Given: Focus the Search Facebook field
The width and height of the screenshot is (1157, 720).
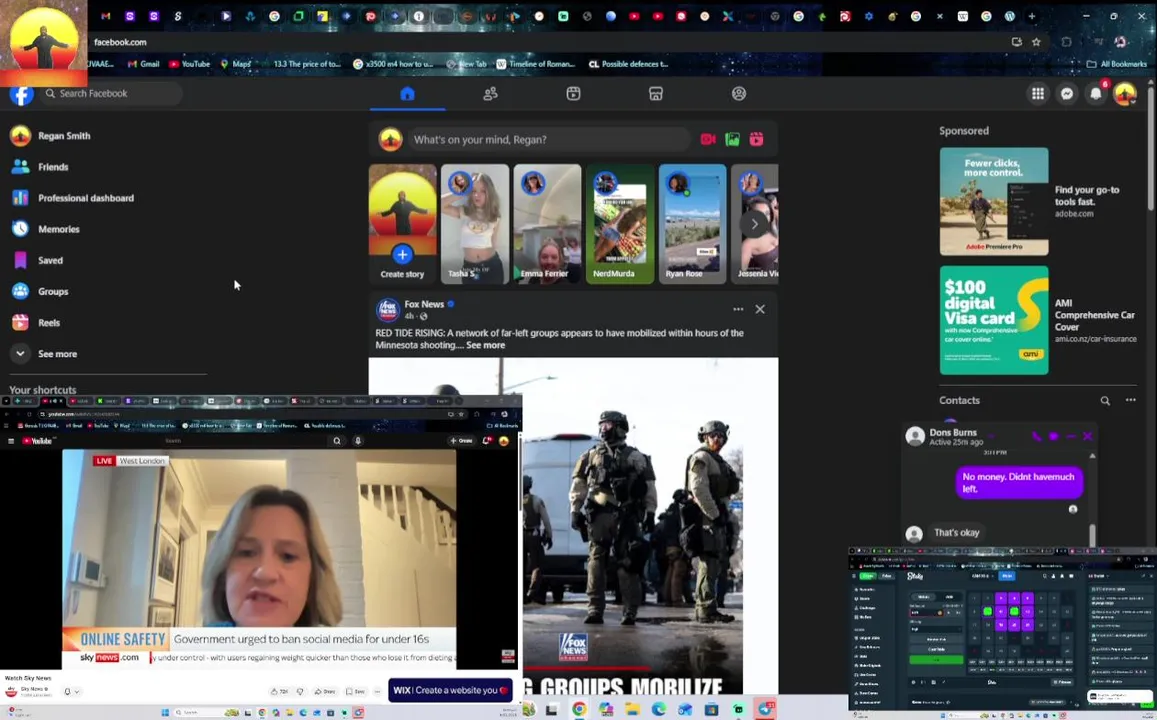Looking at the screenshot, I should coord(111,94).
